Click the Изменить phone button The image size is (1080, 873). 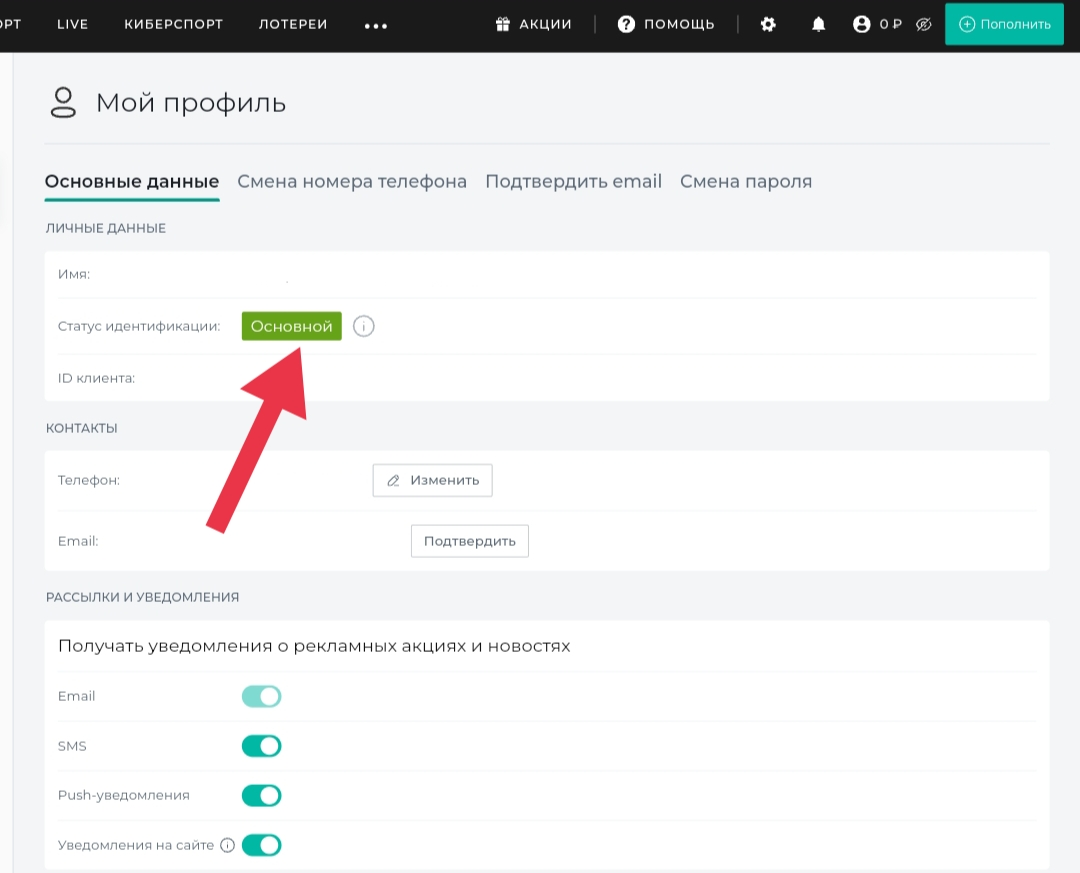click(x=433, y=480)
